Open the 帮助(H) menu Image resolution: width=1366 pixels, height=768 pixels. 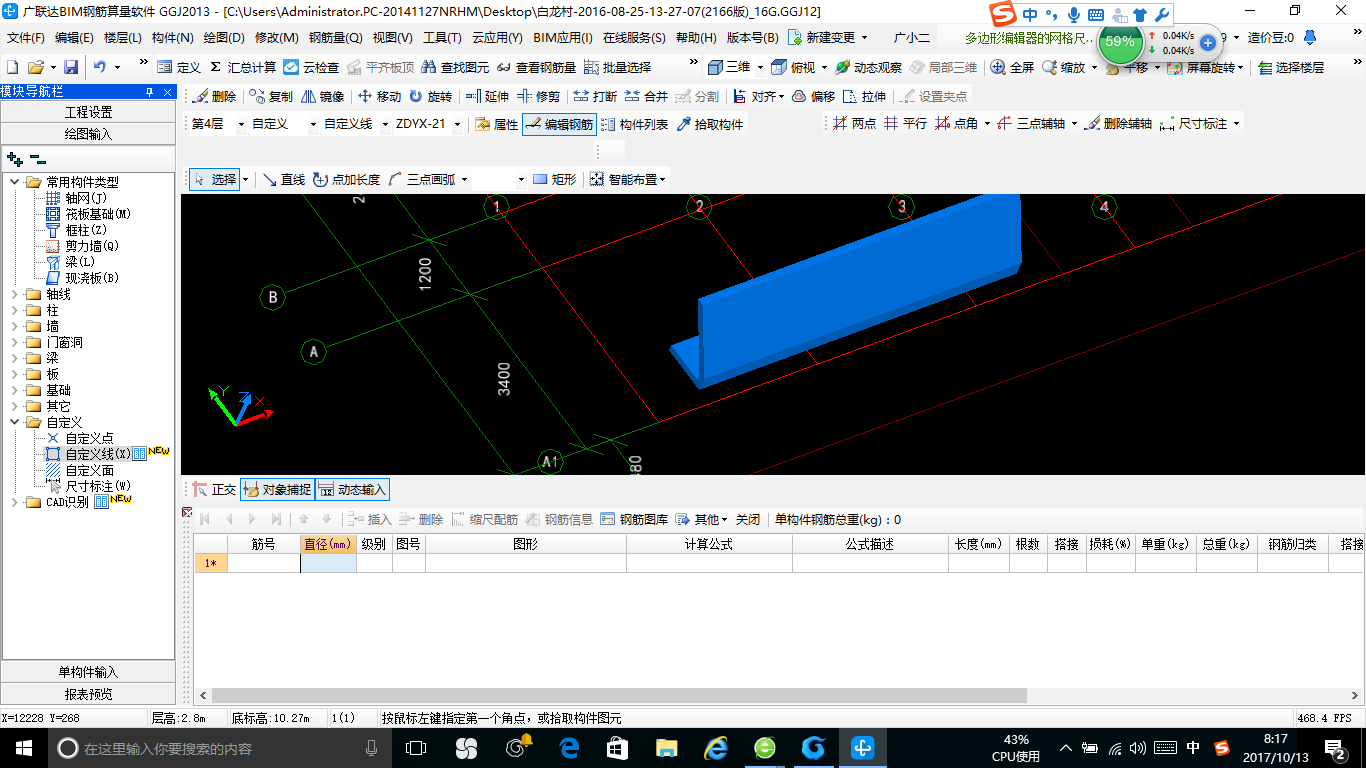click(x=696, y=38)
